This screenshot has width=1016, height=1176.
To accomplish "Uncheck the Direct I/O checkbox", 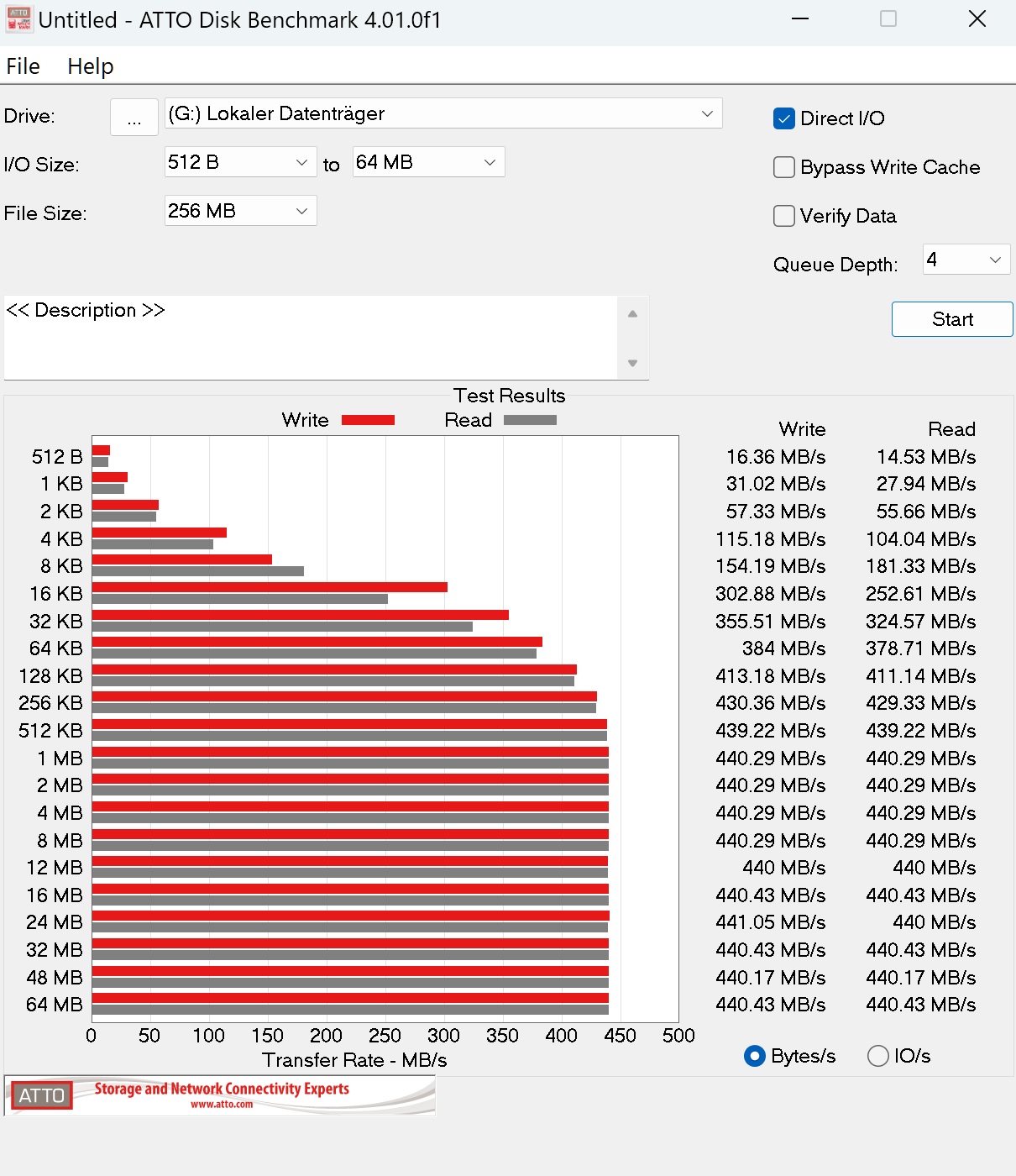I will (x=784, y=118).
